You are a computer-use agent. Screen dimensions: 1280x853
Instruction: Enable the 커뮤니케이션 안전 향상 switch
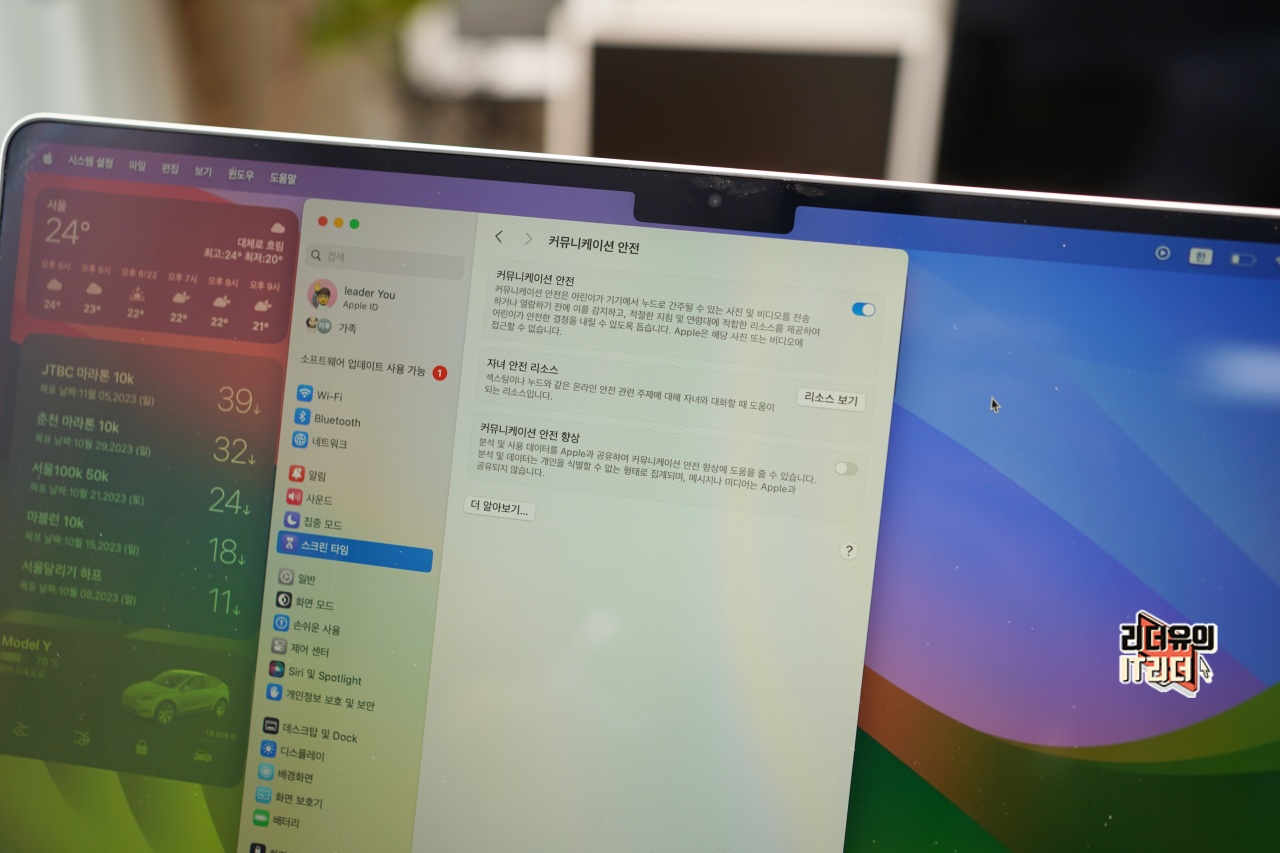click(x=846, y=468)
